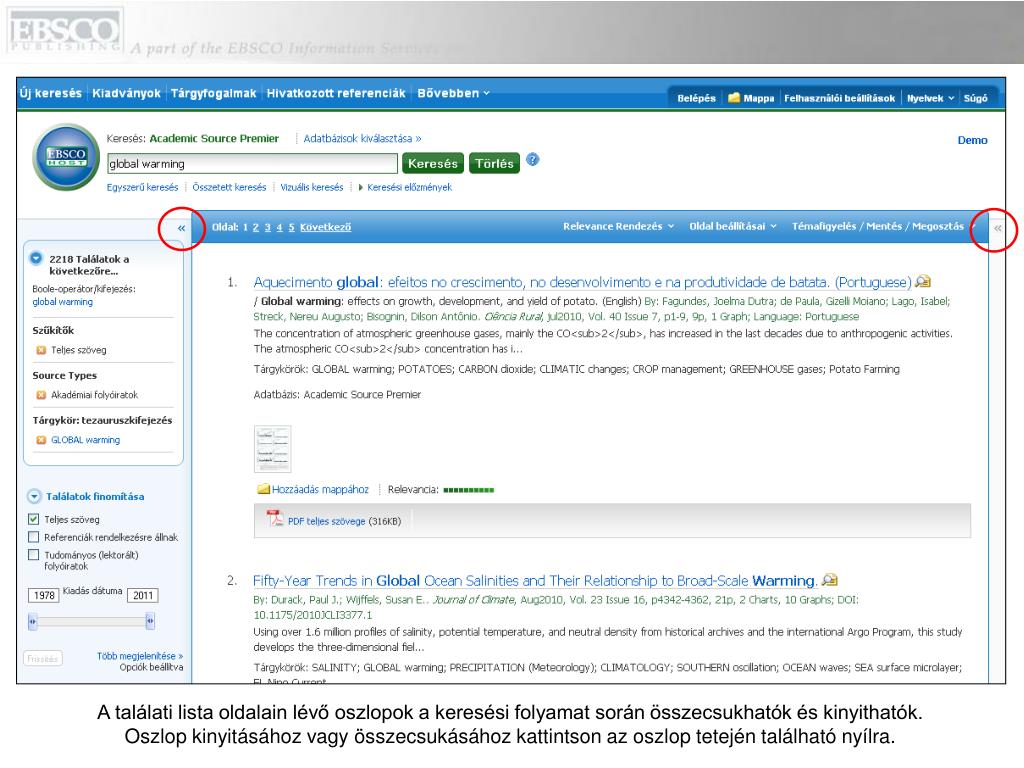Open the Oldal beállításai dropdown

[733, 226]
